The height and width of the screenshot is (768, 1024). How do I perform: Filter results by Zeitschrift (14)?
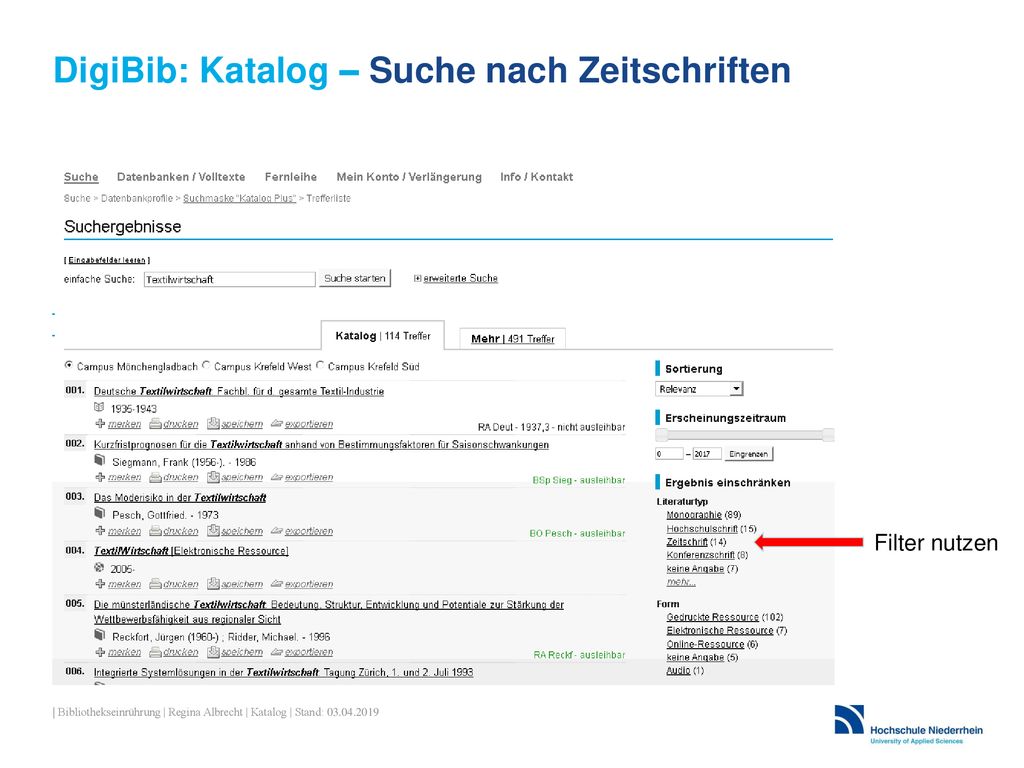(x=696, y=542)
